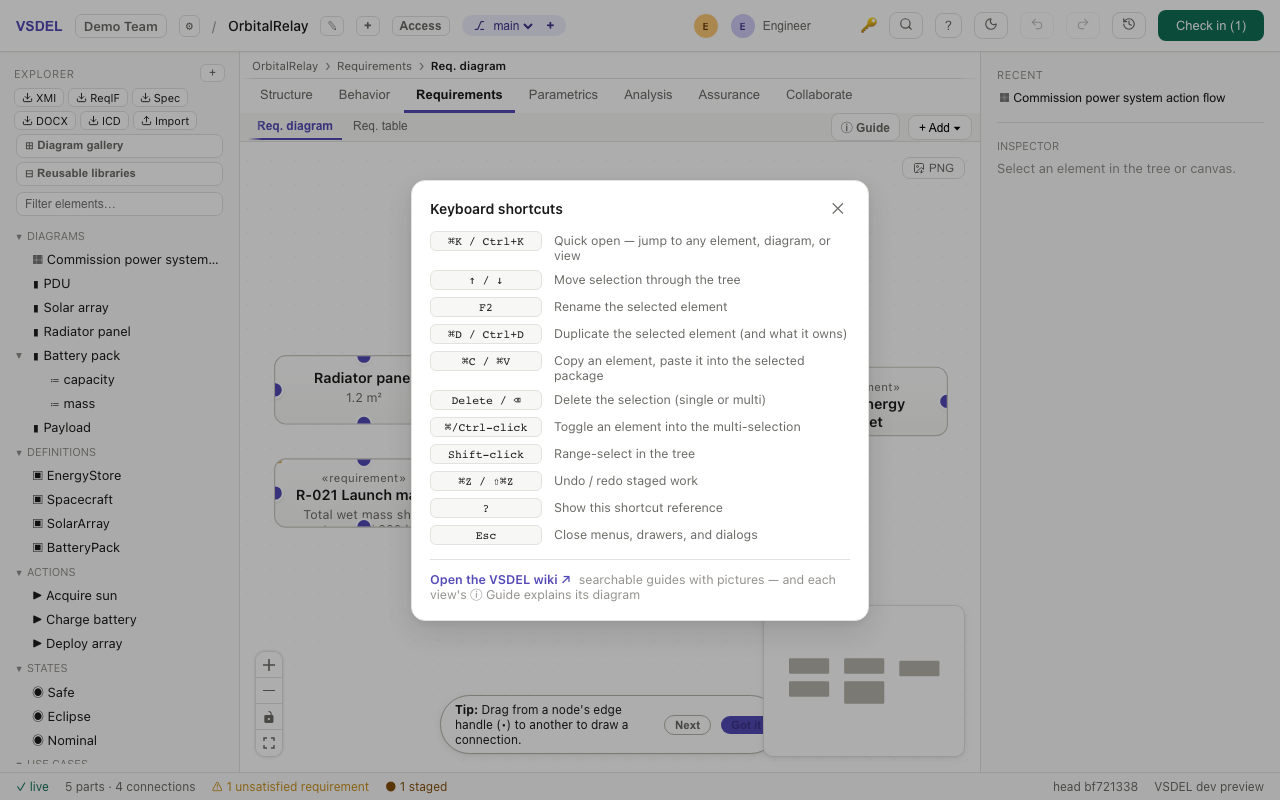
Task: Click the project settings gear icon
Action: 189,26
